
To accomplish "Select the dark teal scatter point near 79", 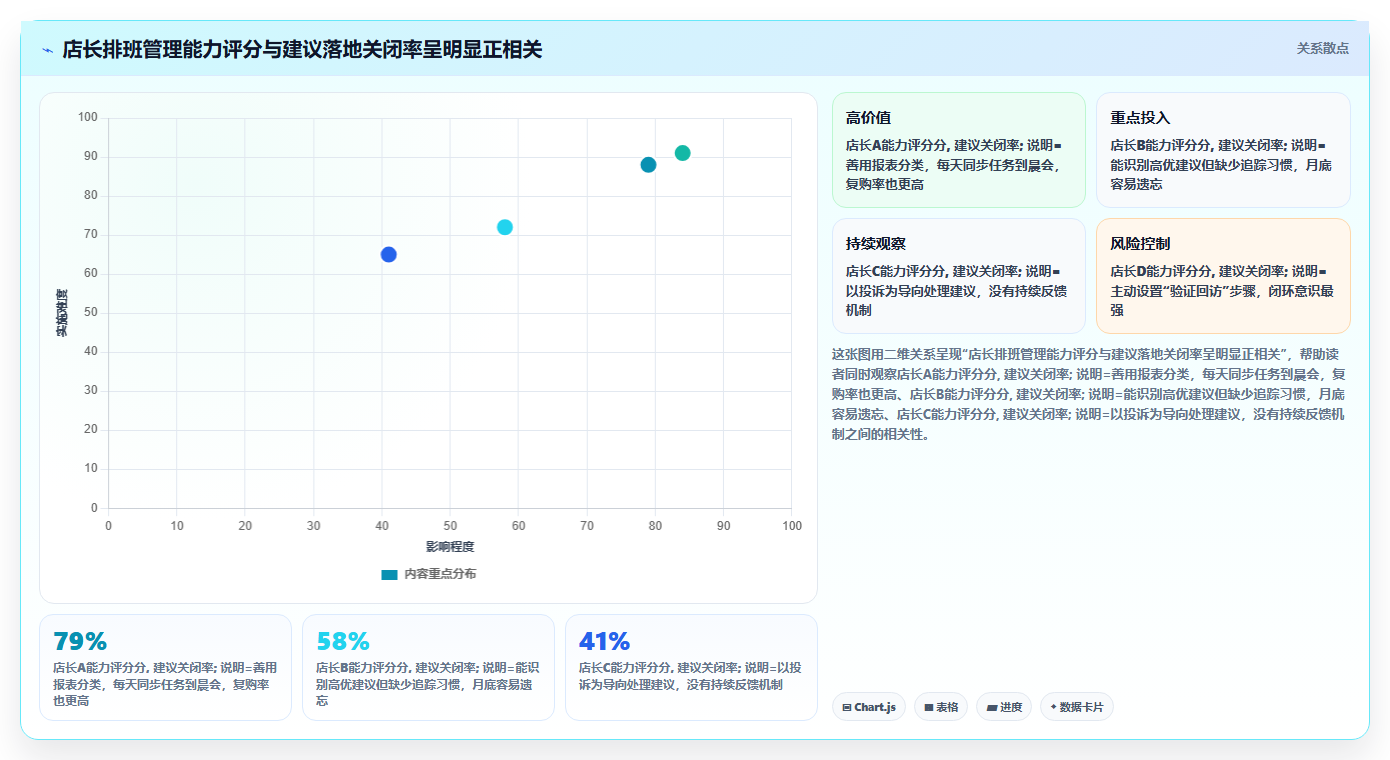I will (648, 165).
